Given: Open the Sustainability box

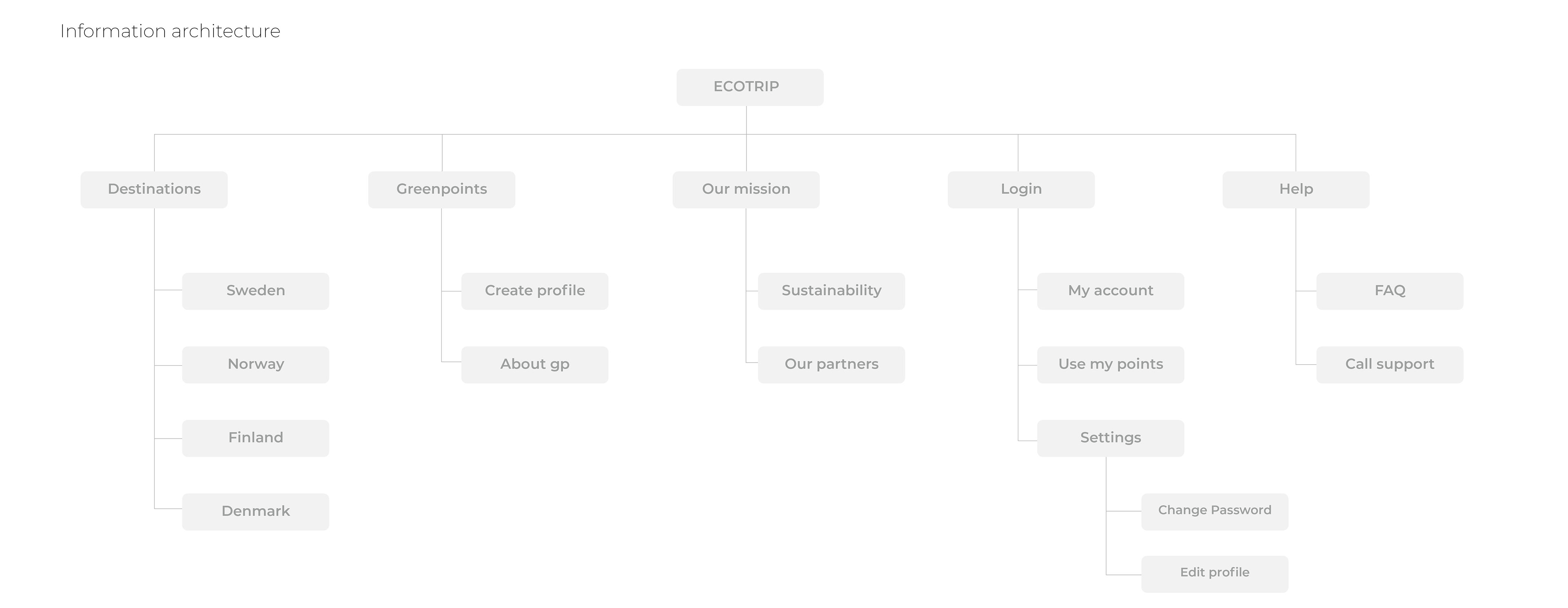Looking at the screenshot, I should (831, 291).
